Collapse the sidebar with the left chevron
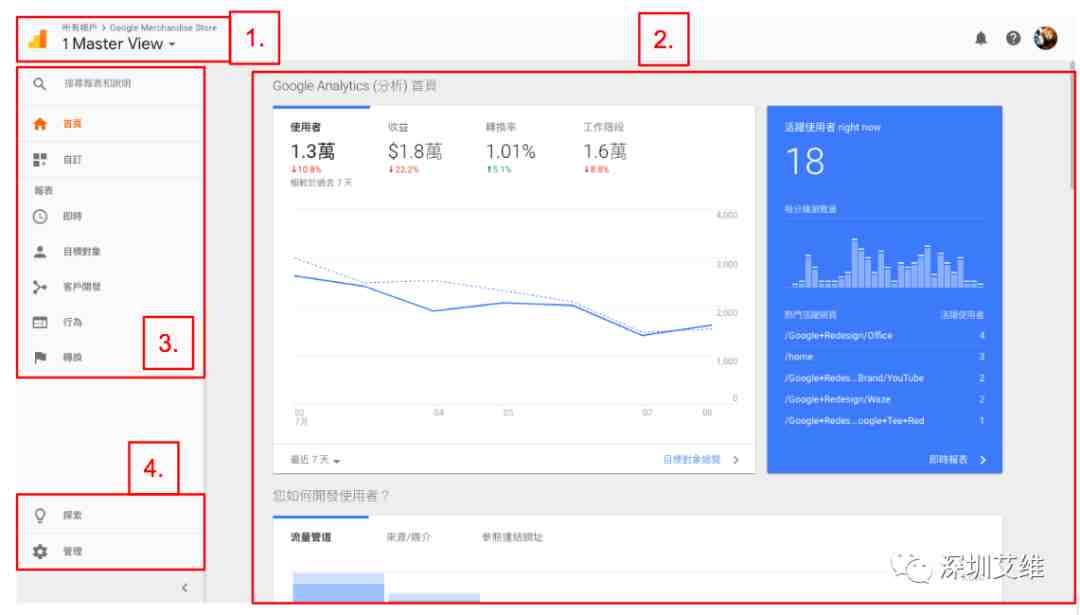Viewport: 1080px width, 615px height. pos(185,587)
